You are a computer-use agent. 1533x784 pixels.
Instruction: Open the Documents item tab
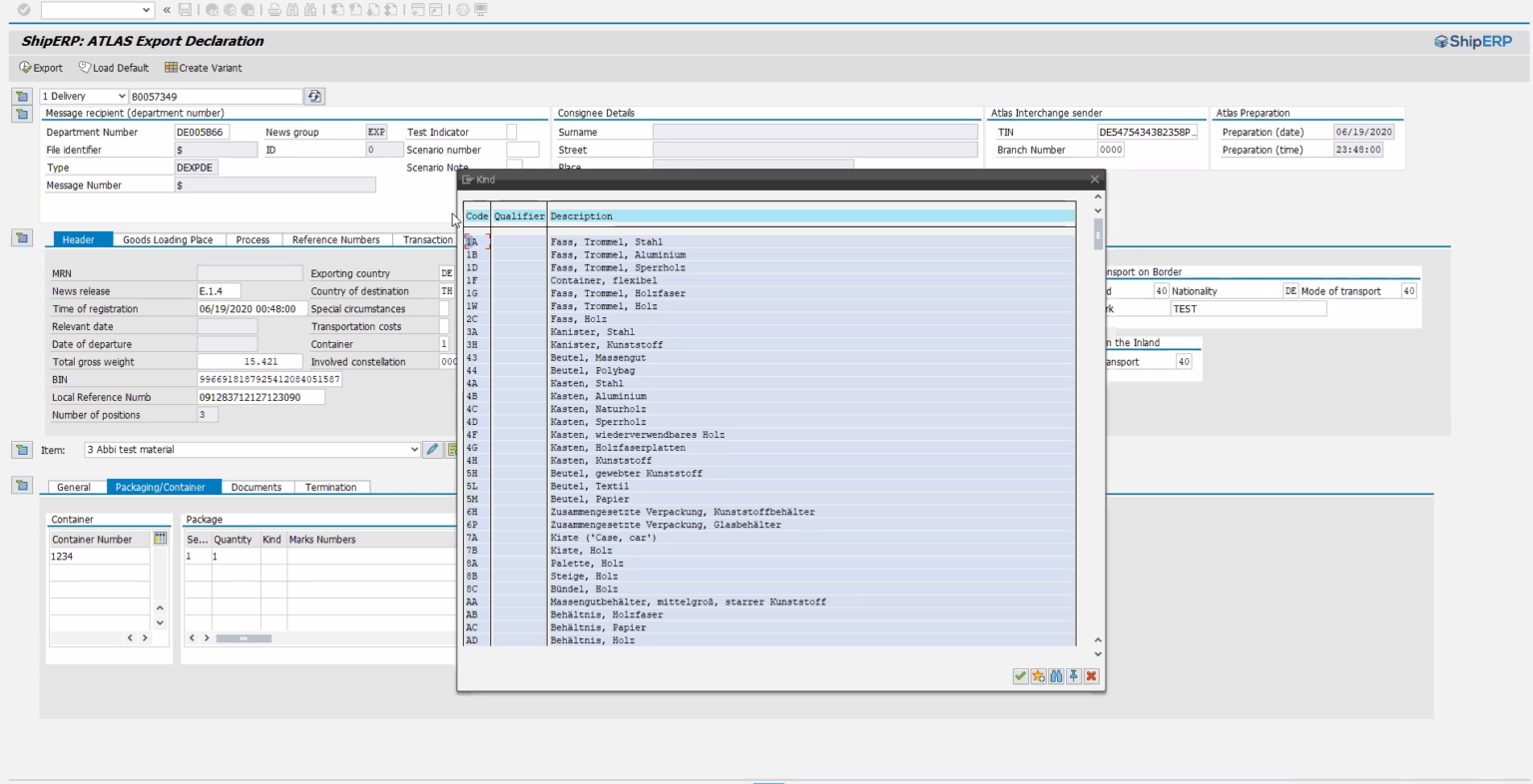256,487
